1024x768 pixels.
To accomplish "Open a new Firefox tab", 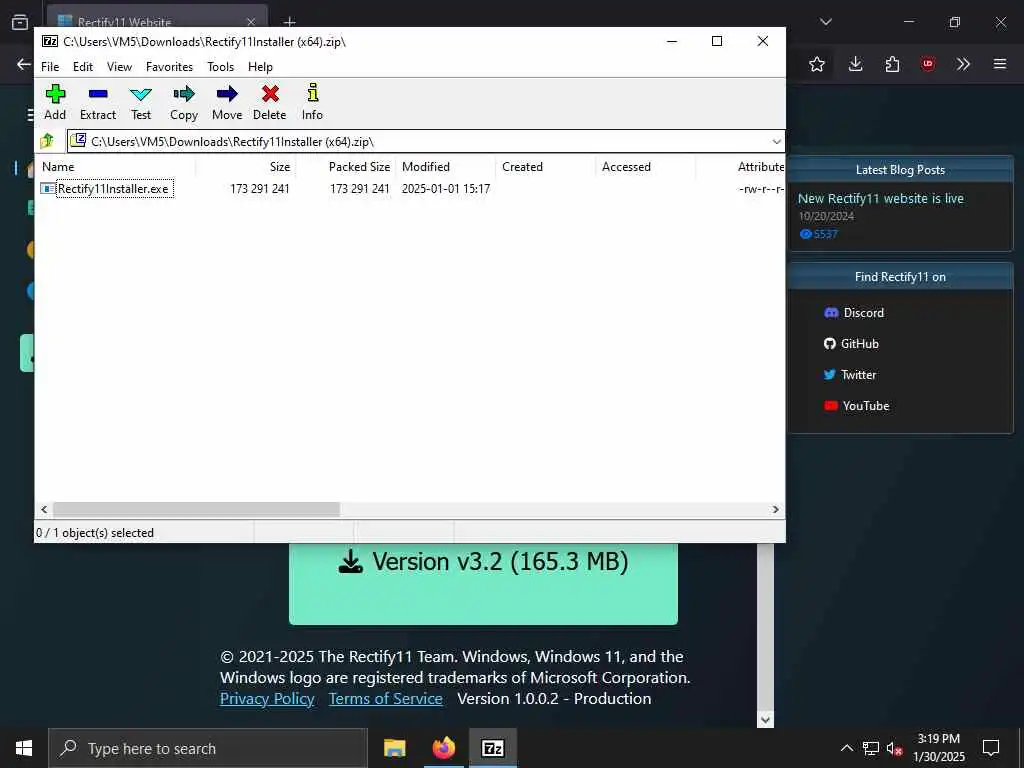I will pos(289,22).
